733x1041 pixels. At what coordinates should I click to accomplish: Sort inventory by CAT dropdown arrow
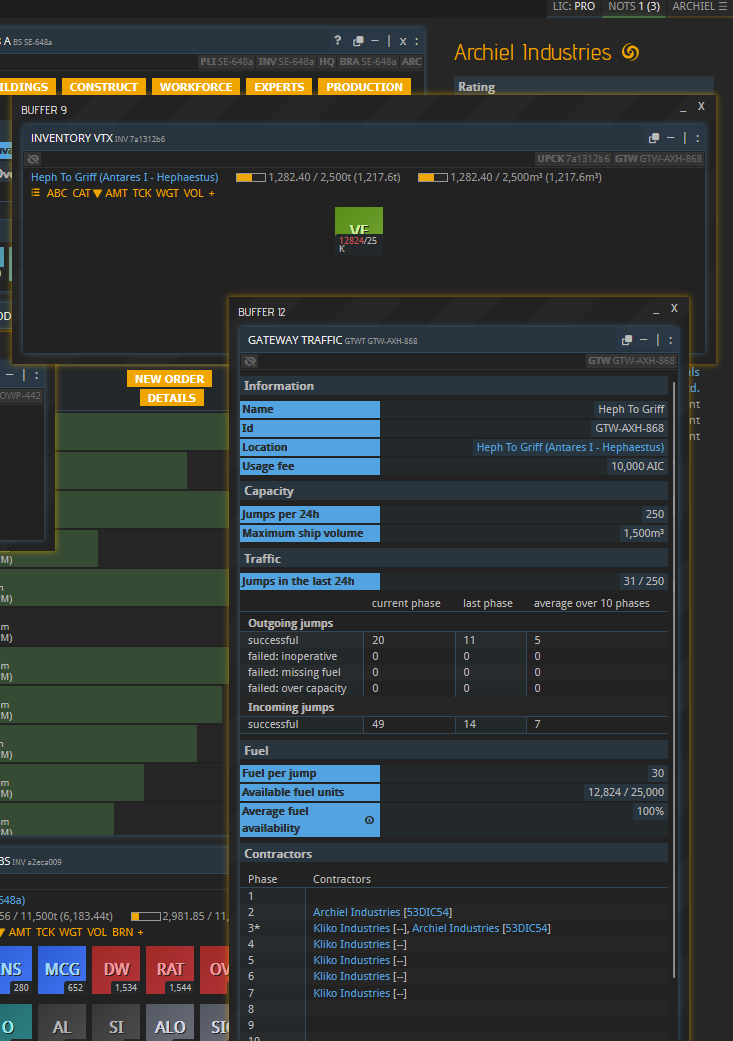[x=97, y=193]
